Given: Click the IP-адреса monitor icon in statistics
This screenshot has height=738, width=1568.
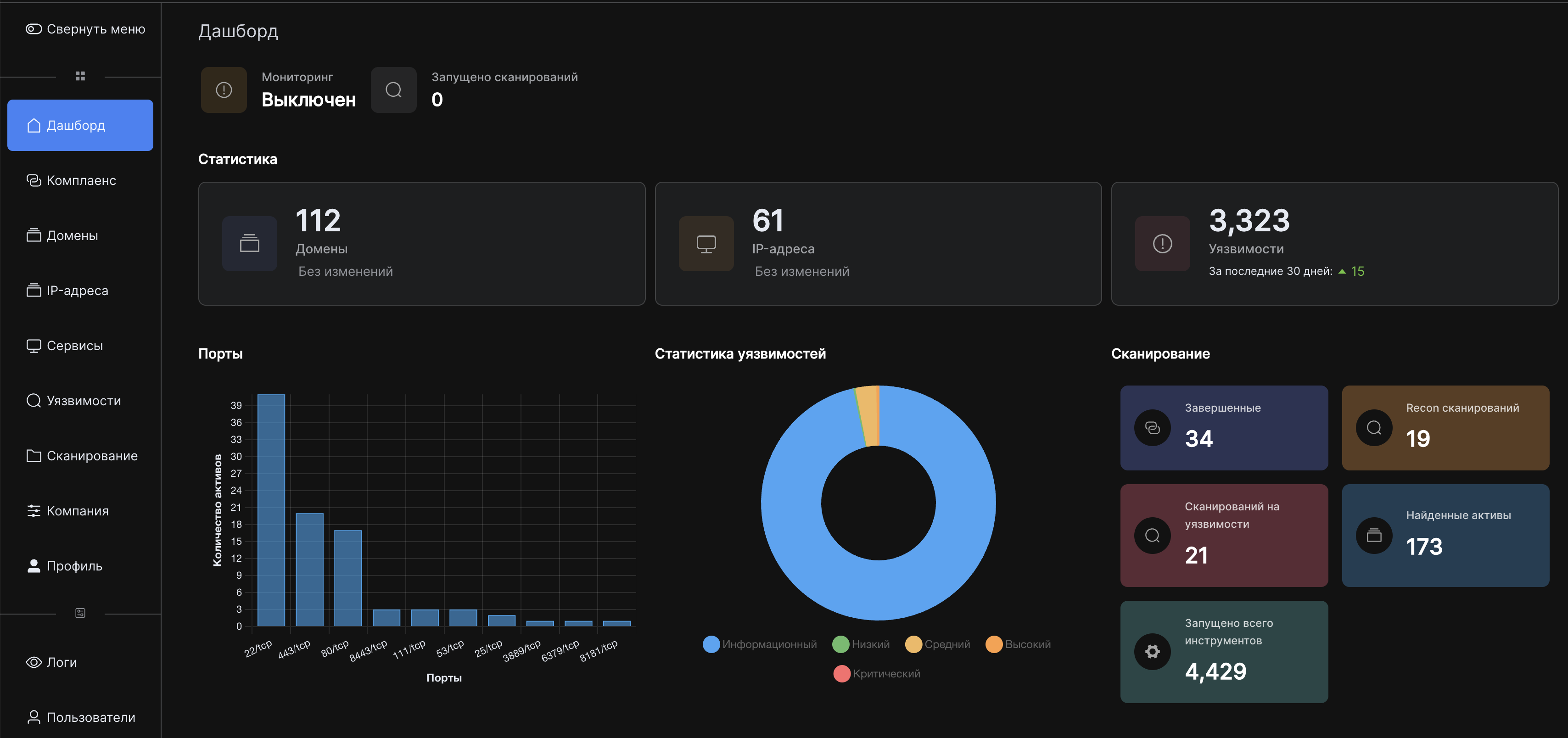Looking at the screenshot, I should [706, 243].
